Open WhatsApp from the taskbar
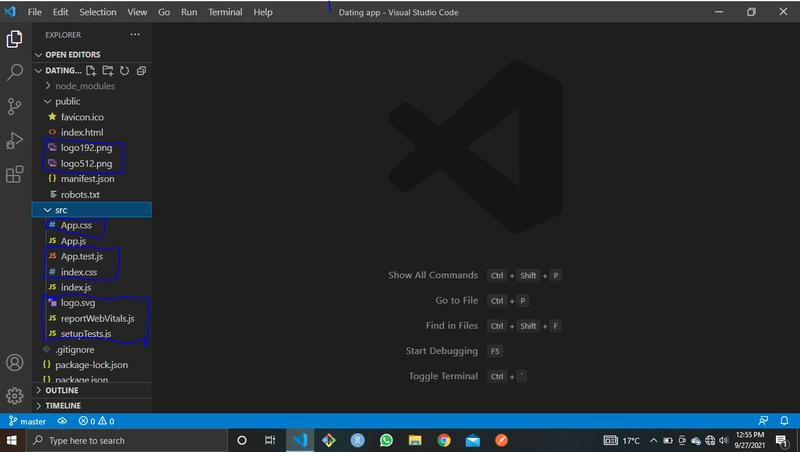Screen dimensions: 800x452 pos(386,440)
